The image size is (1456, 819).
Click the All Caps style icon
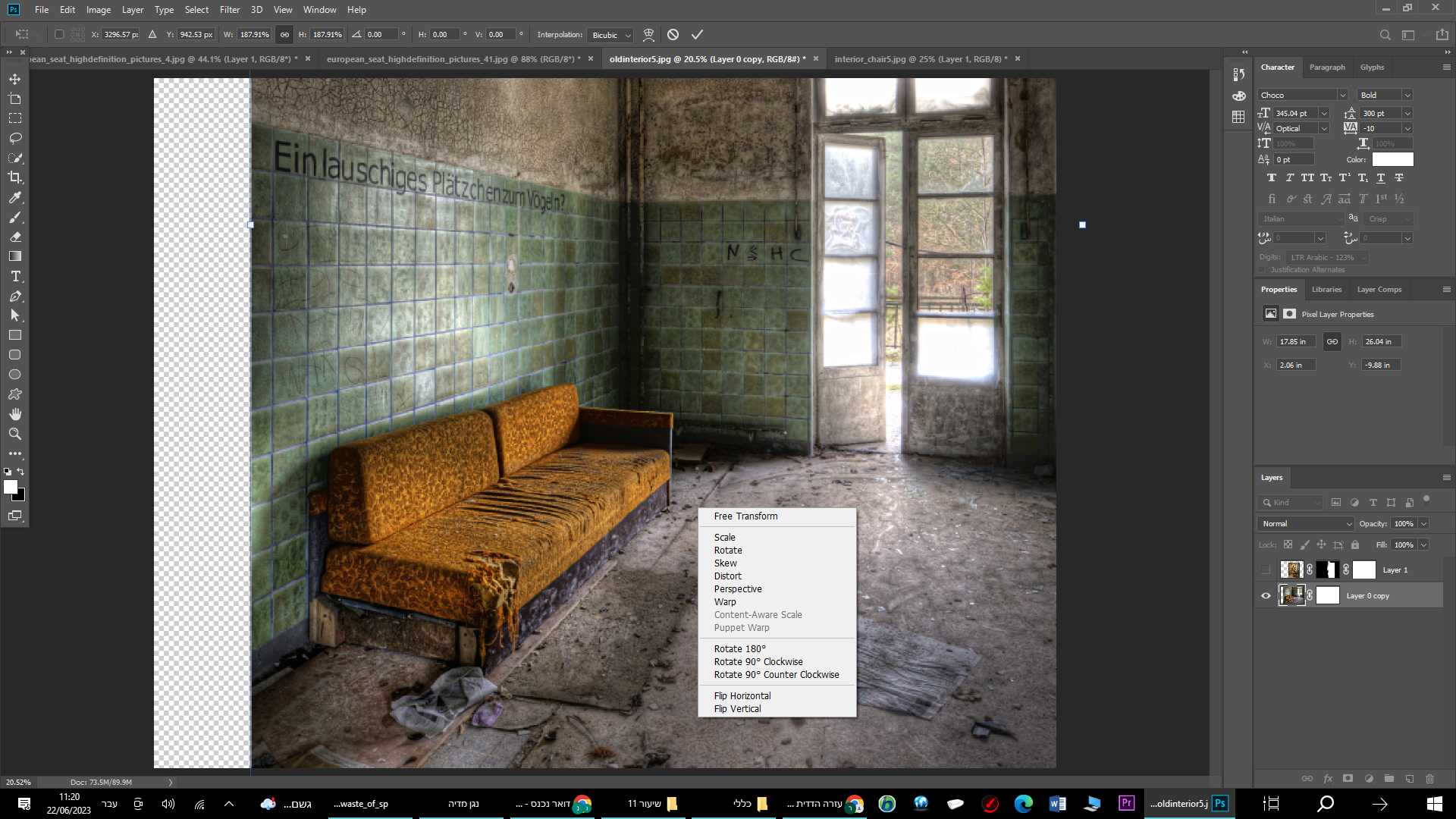(x=1308, y=177)
